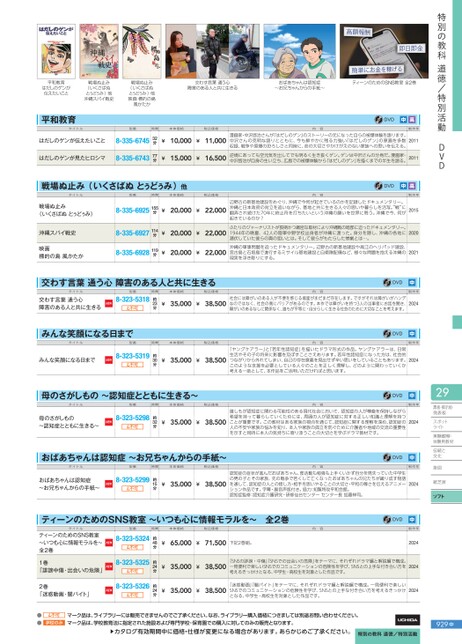Click the DVD icon in the 平和教育 header

pos(384,120)
